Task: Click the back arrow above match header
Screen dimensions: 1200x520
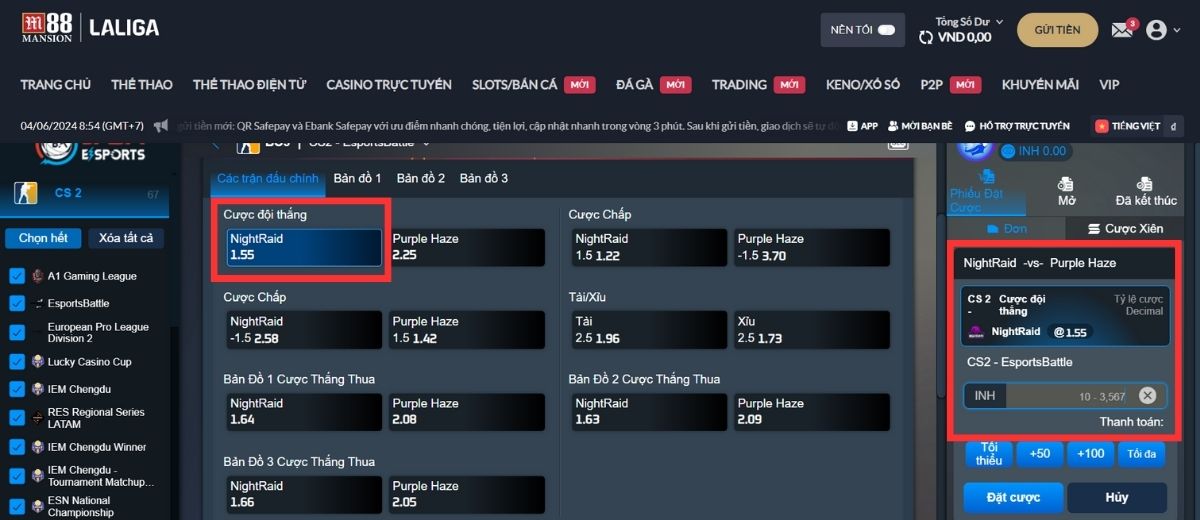Action: pos(216,144)
